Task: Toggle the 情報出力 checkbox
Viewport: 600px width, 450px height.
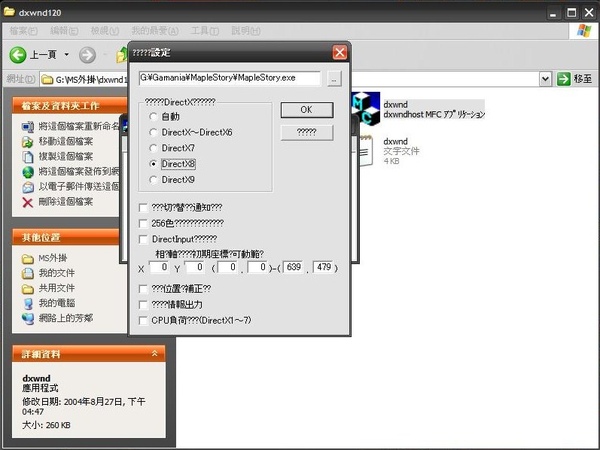Action: click(143, 305)
